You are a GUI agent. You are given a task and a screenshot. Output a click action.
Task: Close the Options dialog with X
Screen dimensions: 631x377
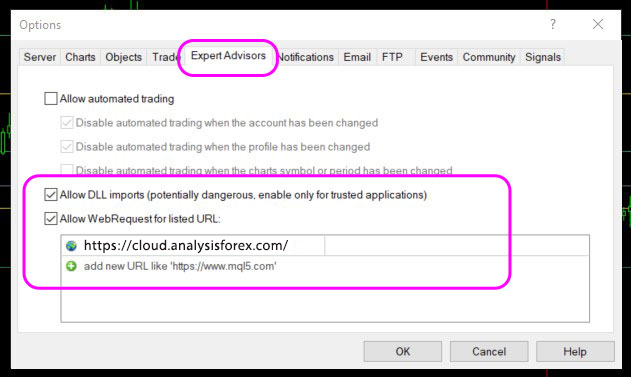tap(598, 24)
